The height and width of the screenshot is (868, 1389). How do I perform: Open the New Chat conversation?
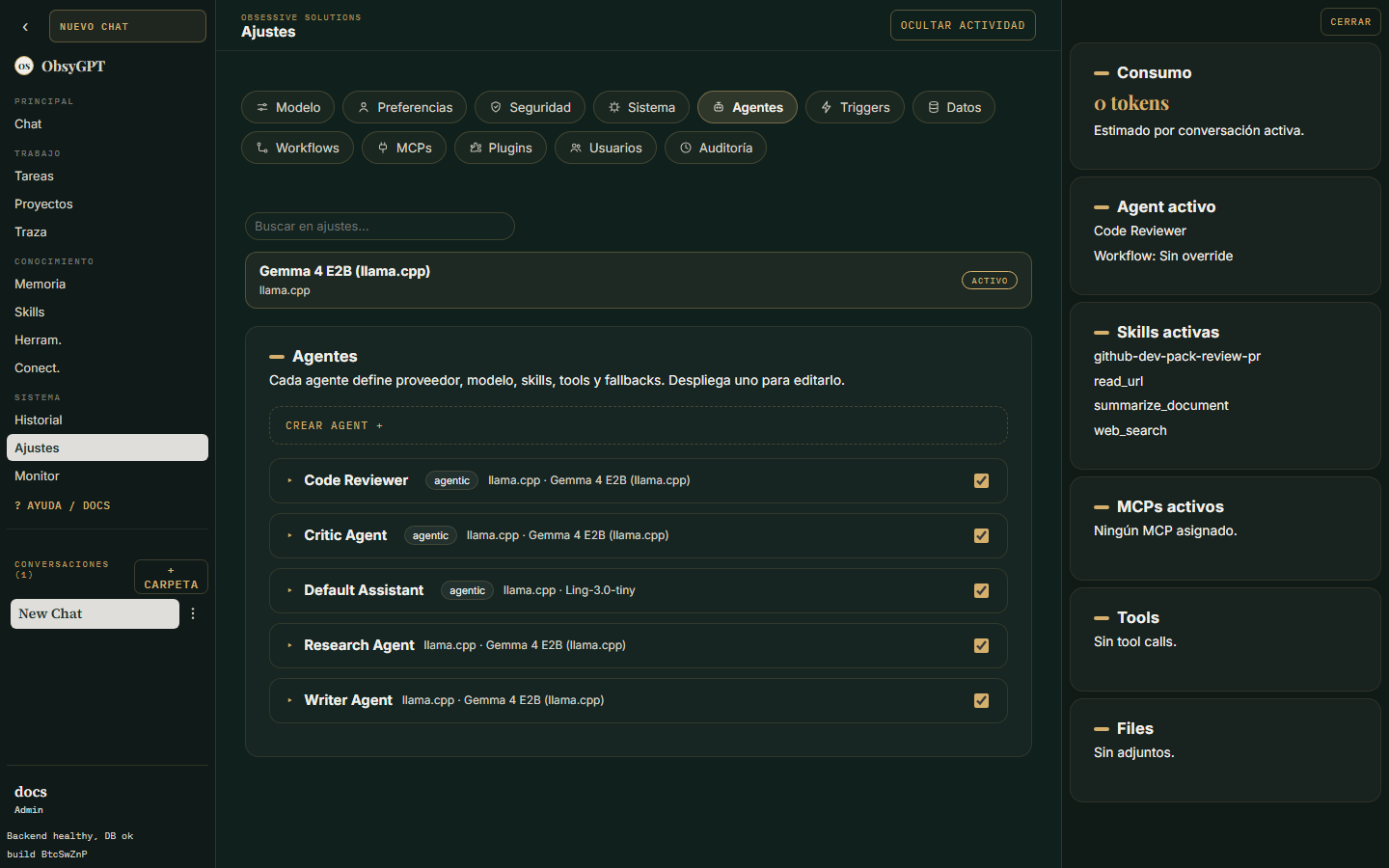[95, 613]
